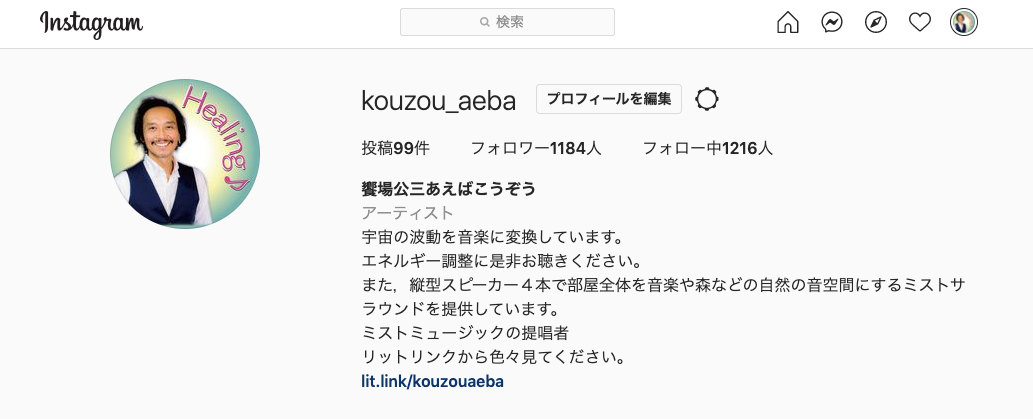Open the small profile avatar in the top bar

(964, 23)
